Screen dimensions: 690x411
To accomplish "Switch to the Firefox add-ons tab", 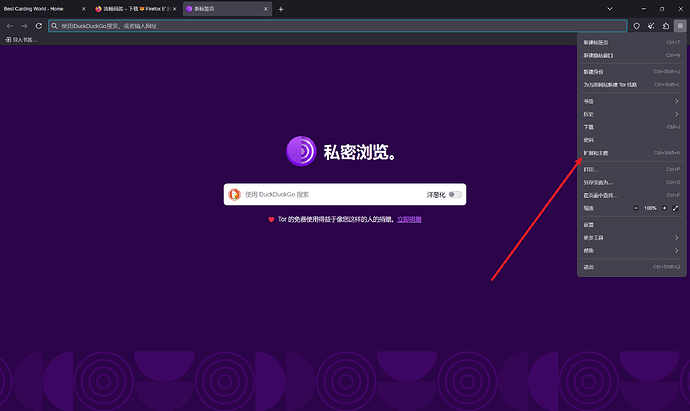I will point(136,9).
